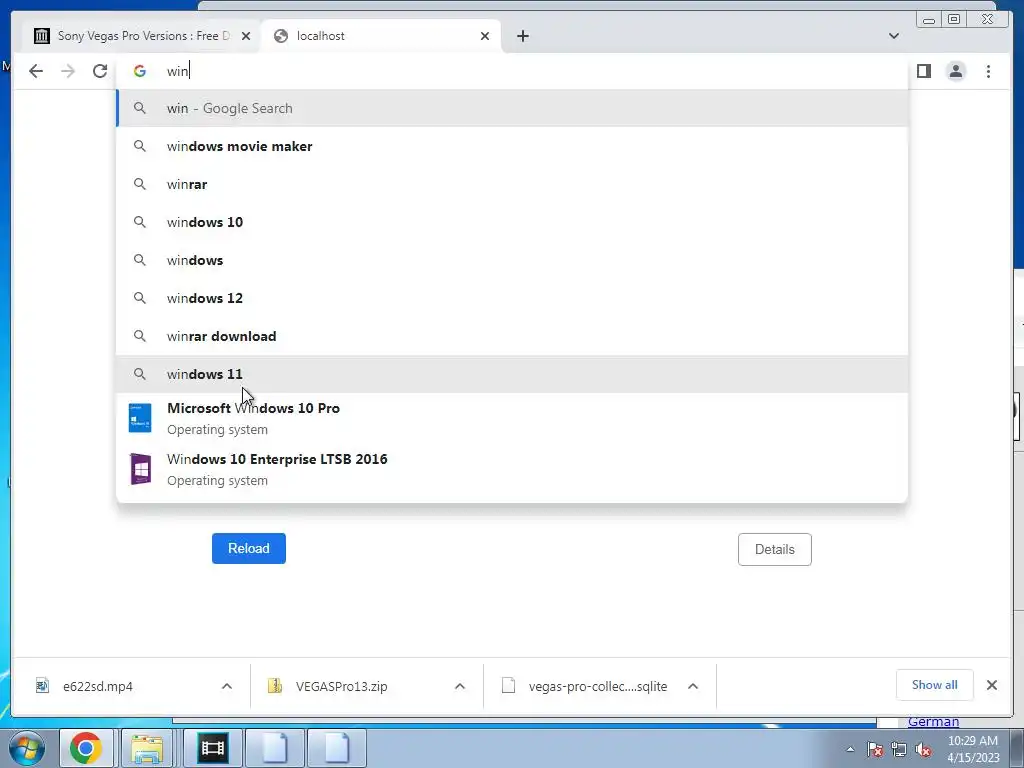Image resolution: width=1024 pixels, height=768 pixels.
Task: Open the Windows 10 Enterprise LTSB 2016 suggestion
Action: coord(512,470)
